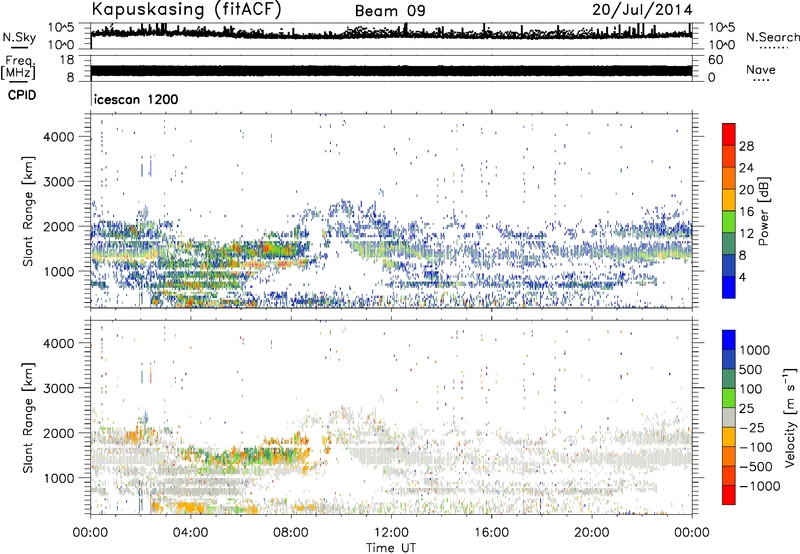Pick the gray -25 to 25 Velocity segment
800x554 pixels.
(729, 417)
